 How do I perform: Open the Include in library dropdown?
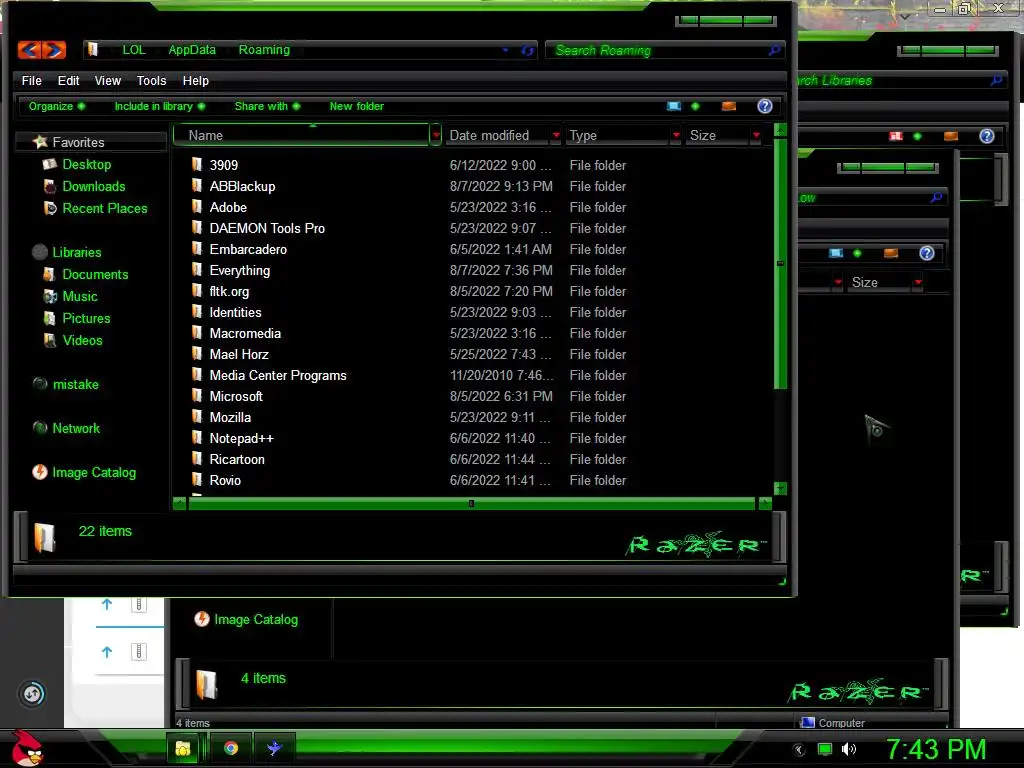pos(160,106)
